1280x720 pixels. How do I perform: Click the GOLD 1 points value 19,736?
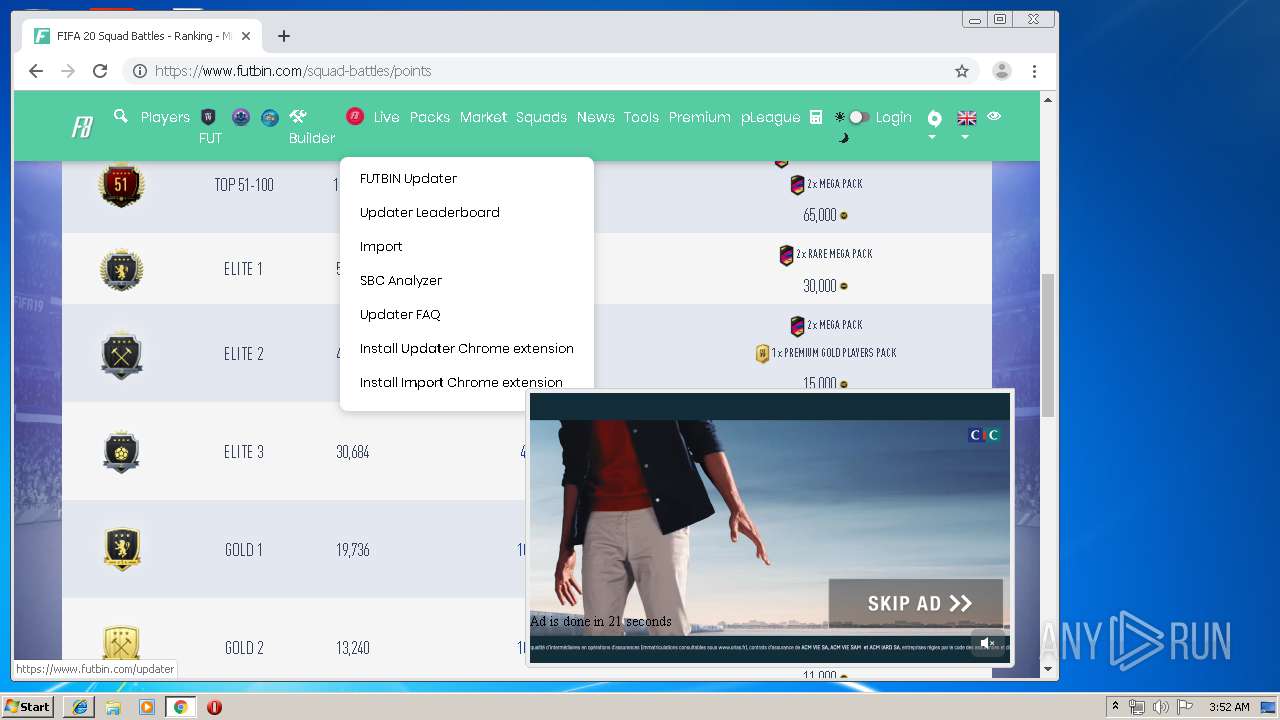click(x=352, y=550)
